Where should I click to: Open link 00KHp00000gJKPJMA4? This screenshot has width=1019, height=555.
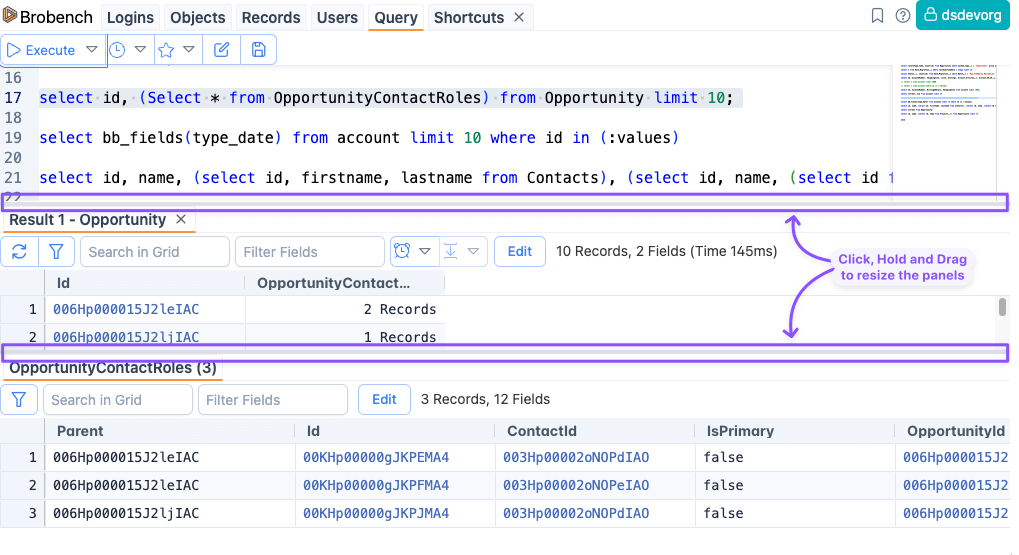[376, 513]
